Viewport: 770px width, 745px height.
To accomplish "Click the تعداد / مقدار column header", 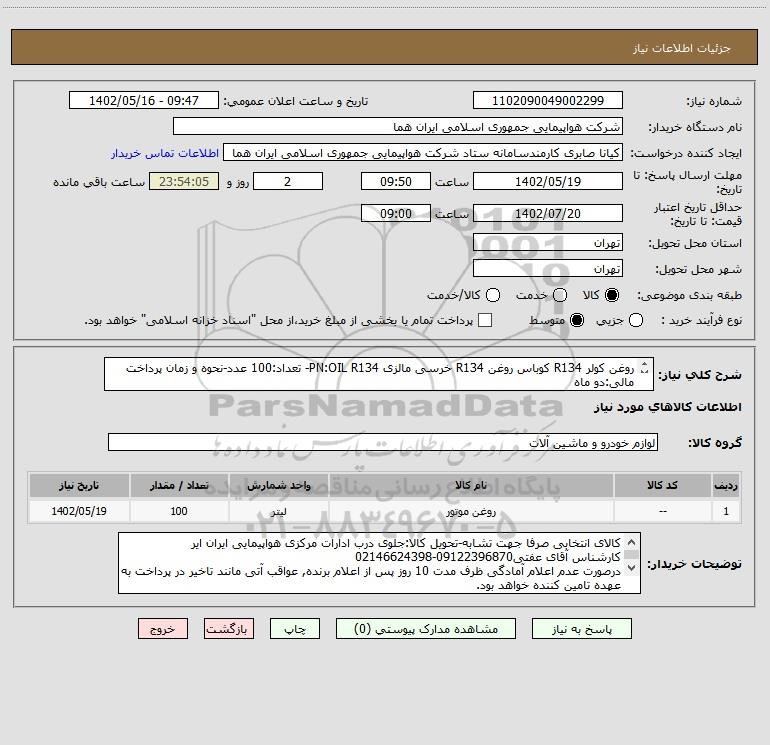I will [179, 486].
